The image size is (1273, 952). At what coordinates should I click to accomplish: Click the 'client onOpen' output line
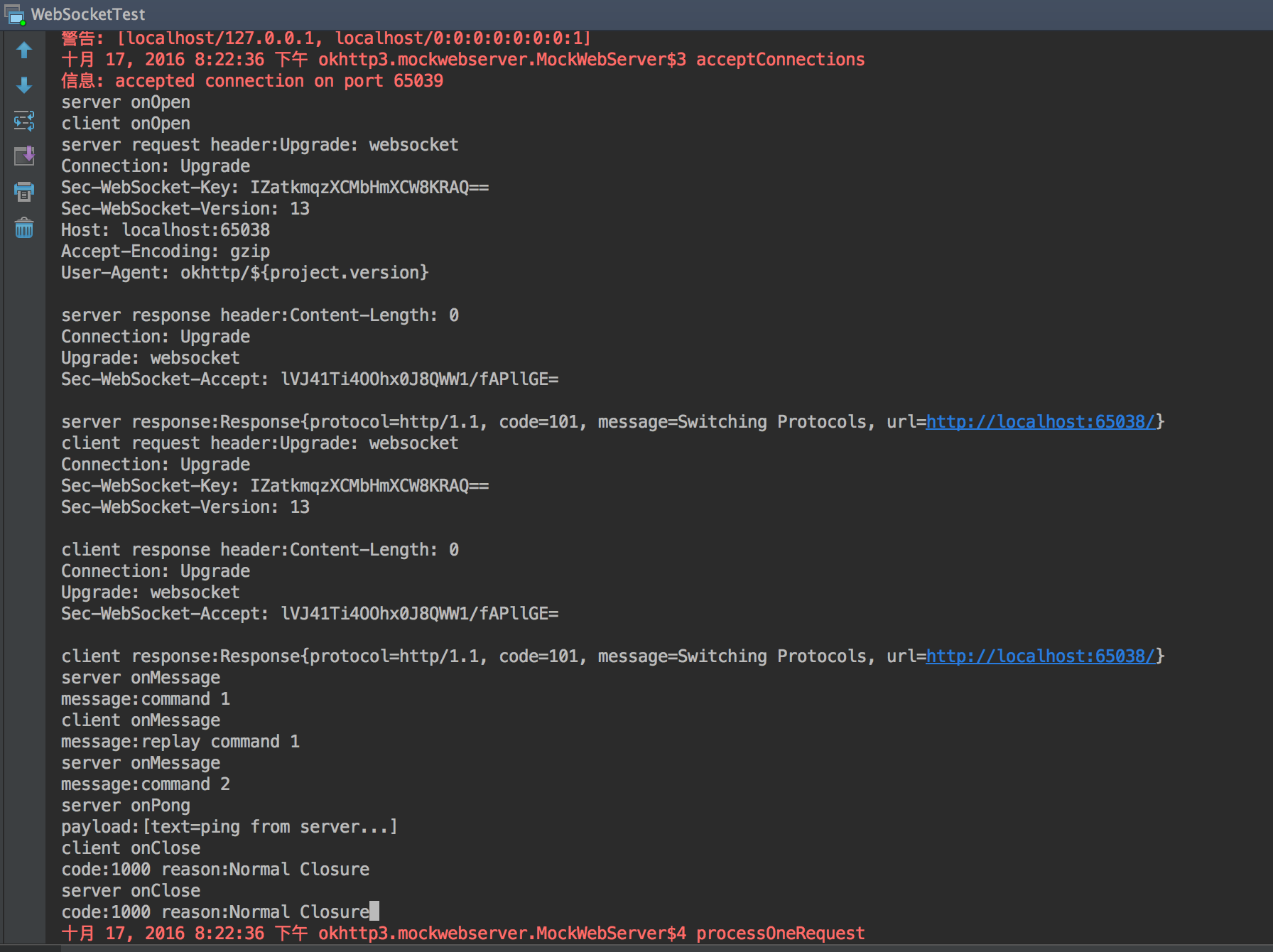click(126, 124)
